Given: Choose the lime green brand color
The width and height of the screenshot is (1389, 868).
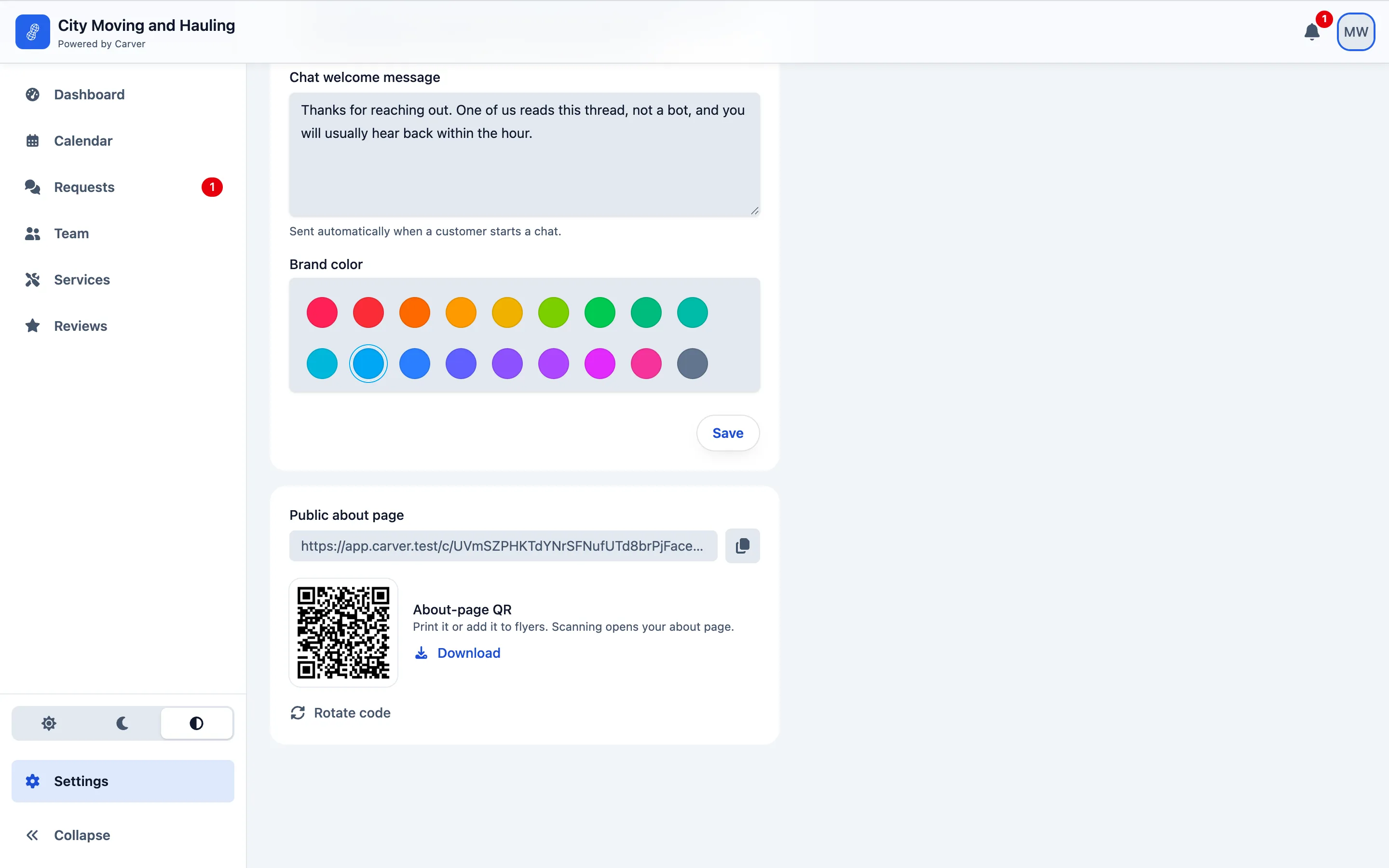Looking at the screenshot, I should (553, 312).
